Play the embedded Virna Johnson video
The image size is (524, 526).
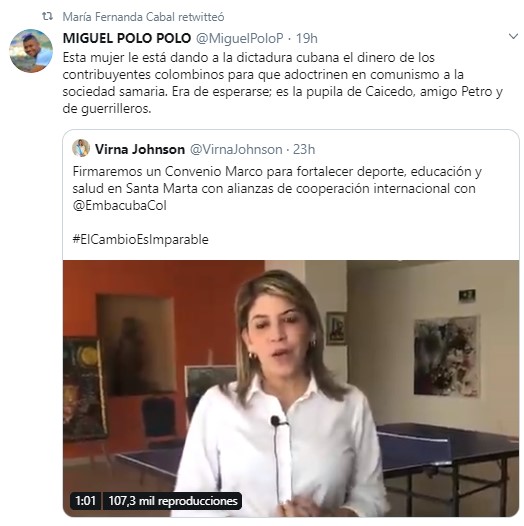coord(291,388)
